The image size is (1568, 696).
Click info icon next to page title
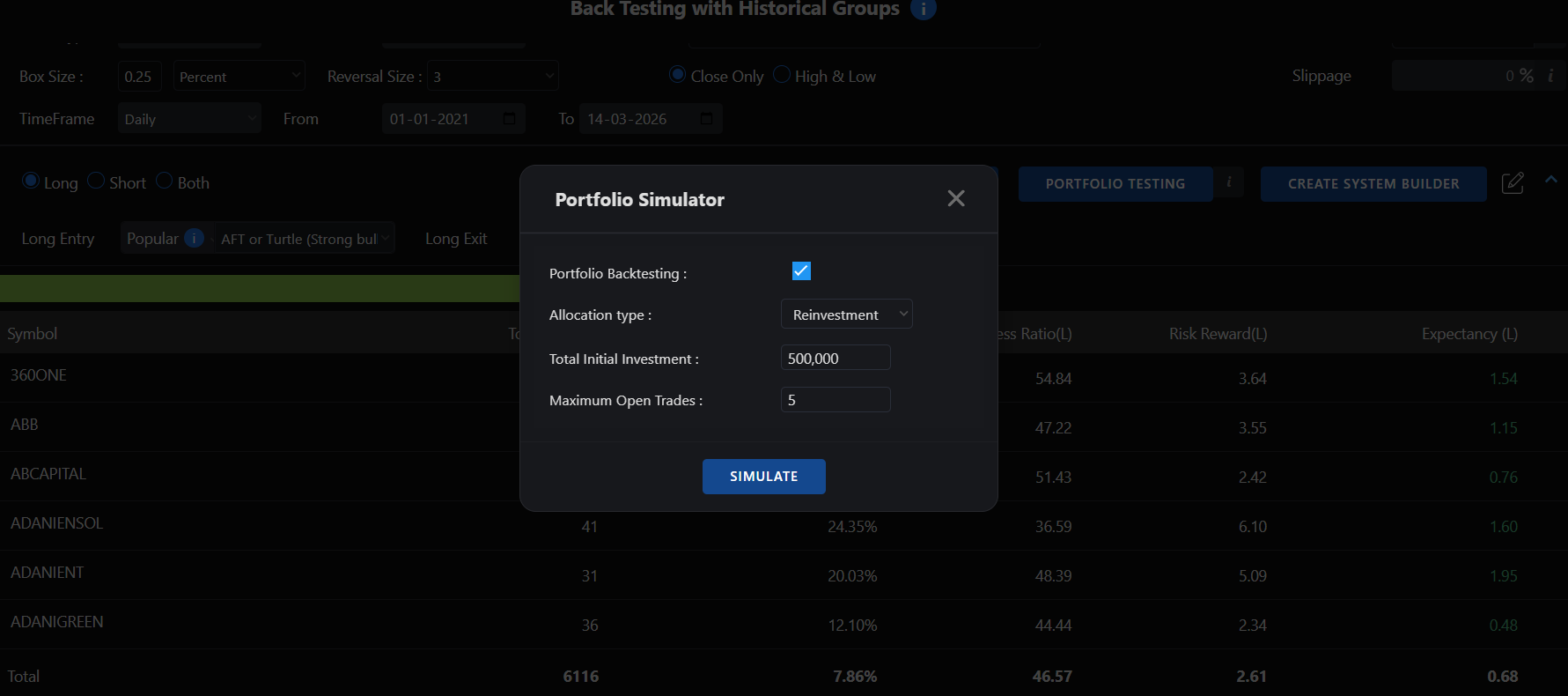coord(923,9)
